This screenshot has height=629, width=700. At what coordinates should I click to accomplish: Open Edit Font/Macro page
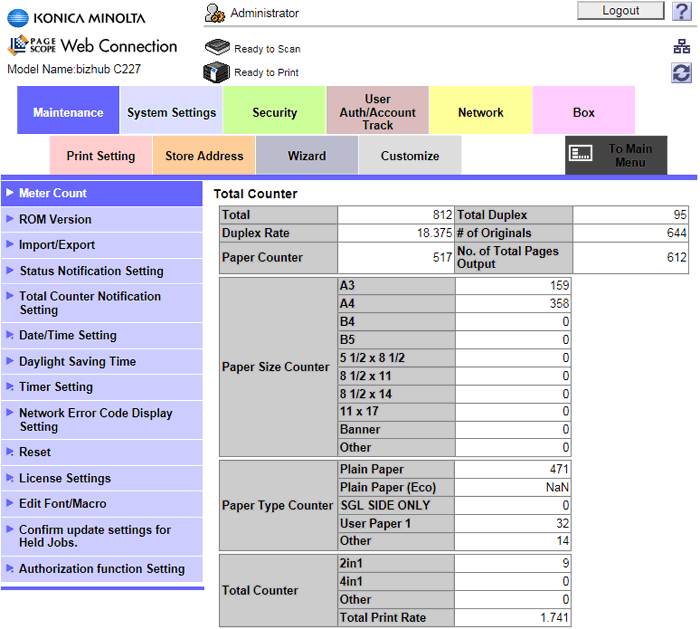(x=102, y=504)
